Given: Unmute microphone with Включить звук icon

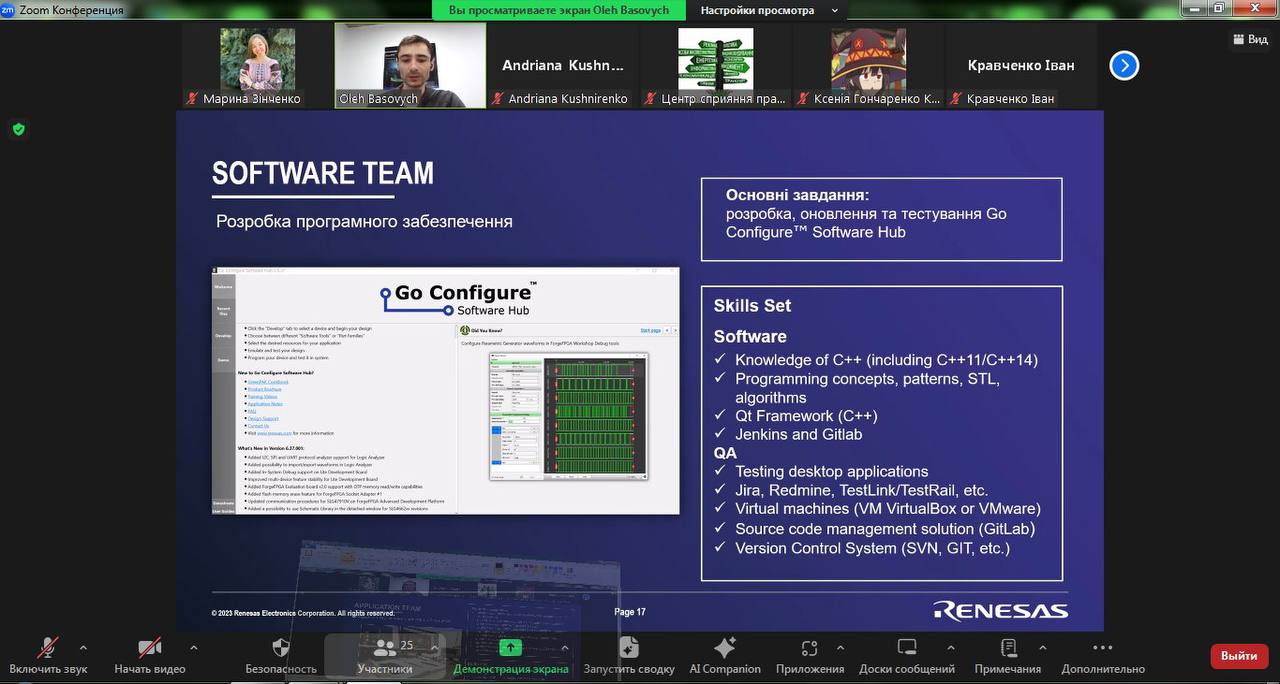Looking at the screenshot, I should click(x=47, y=648).
